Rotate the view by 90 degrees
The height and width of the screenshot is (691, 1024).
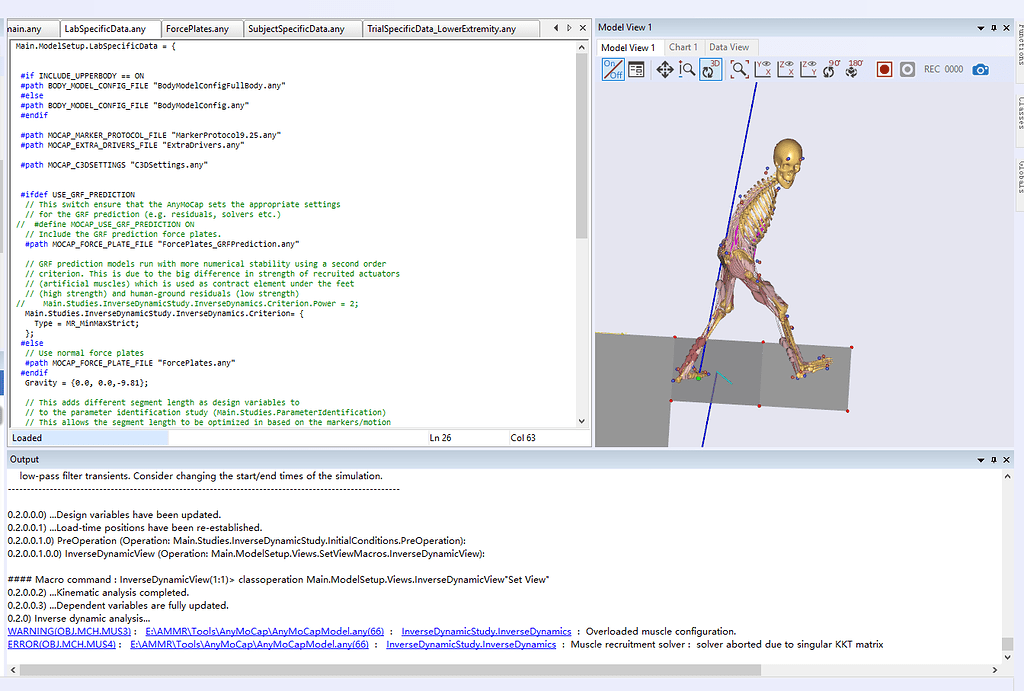click(832, 69)
